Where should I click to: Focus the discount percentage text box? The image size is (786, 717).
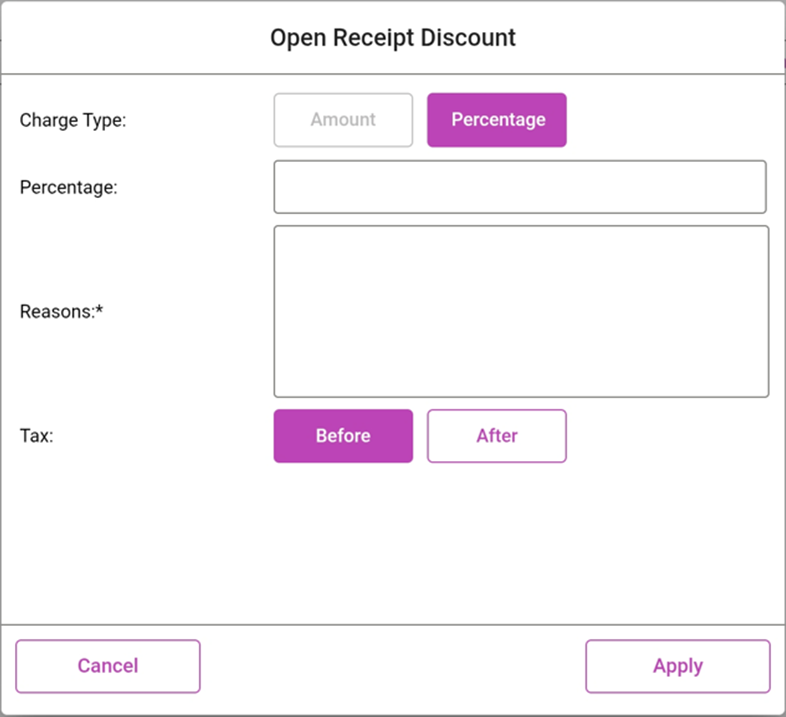[520, 187]
